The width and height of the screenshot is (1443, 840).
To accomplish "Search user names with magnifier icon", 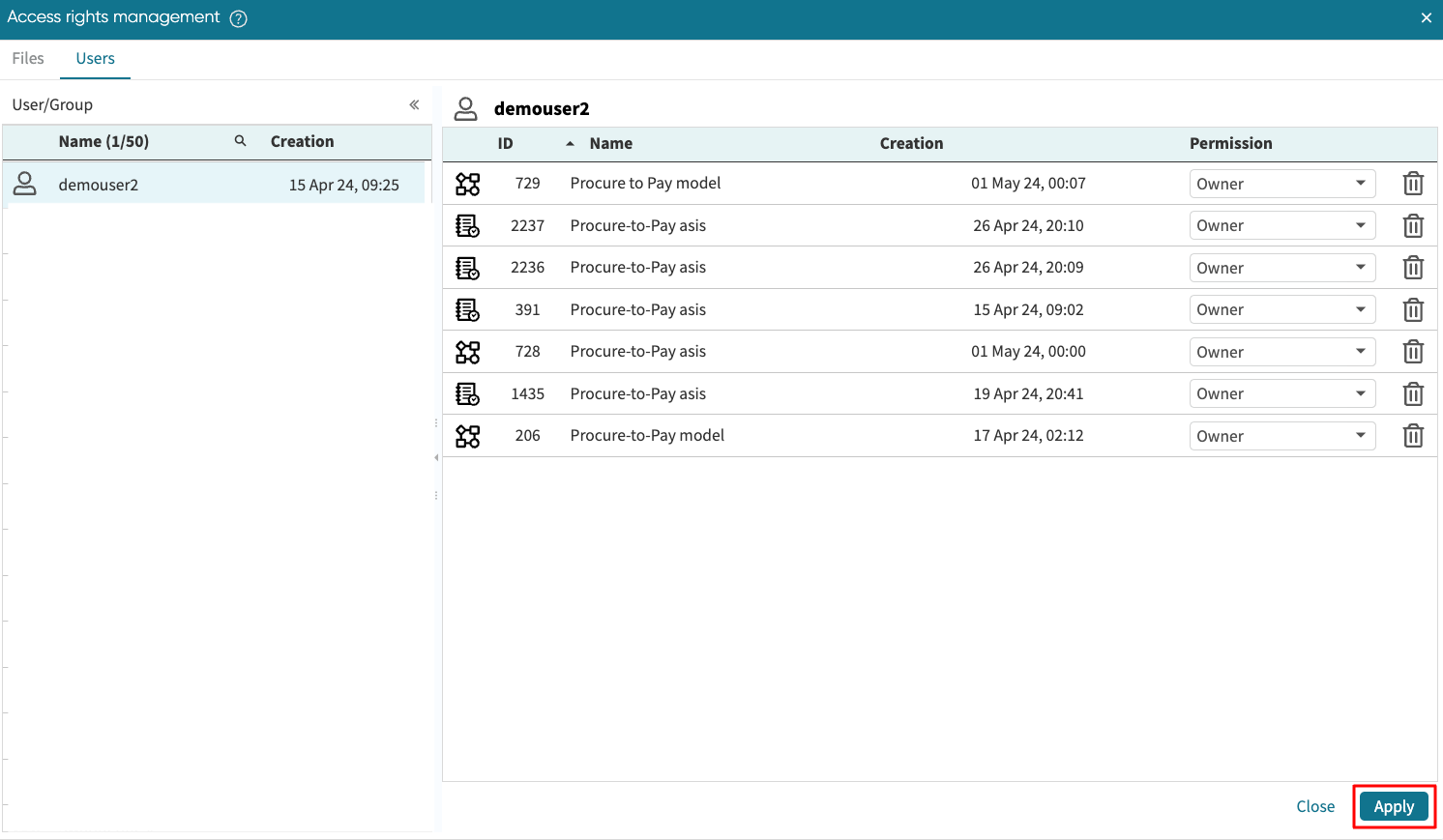I will [240, 141].
